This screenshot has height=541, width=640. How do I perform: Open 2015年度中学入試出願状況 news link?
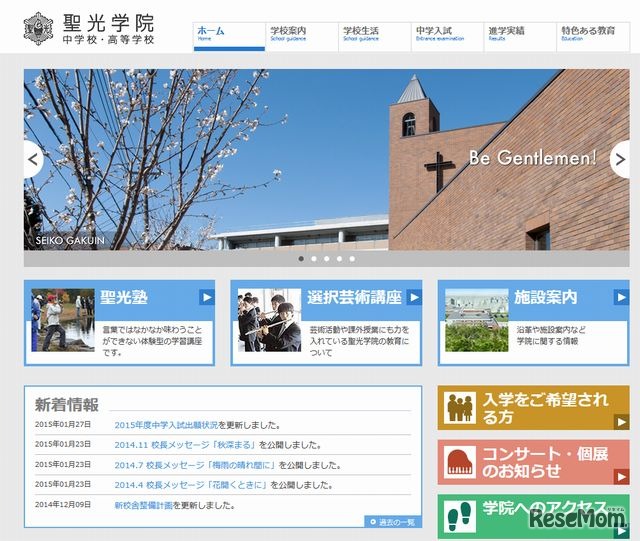click(166, 425)
